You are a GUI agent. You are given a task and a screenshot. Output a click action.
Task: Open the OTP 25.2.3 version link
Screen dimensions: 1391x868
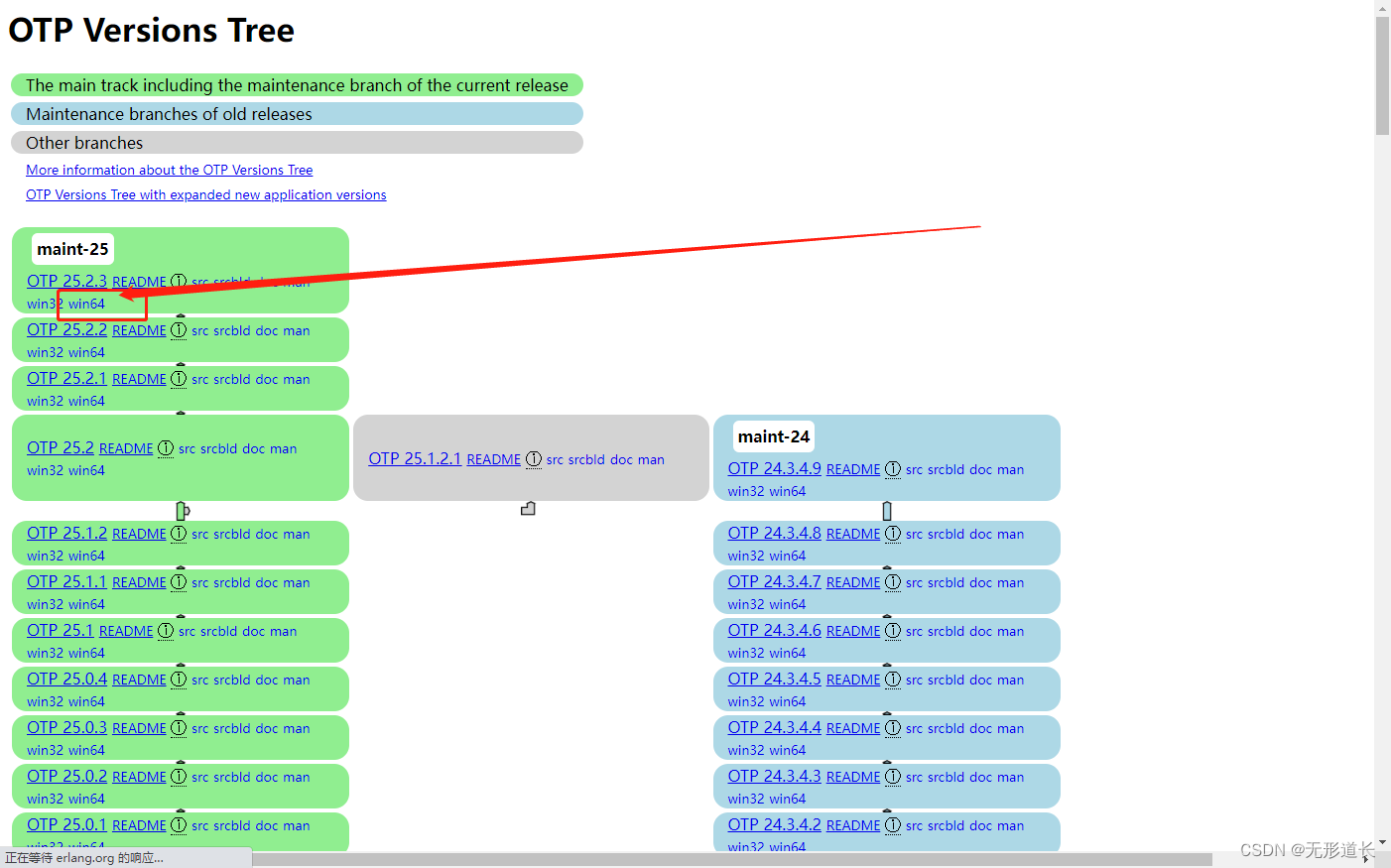click(66, 282)
